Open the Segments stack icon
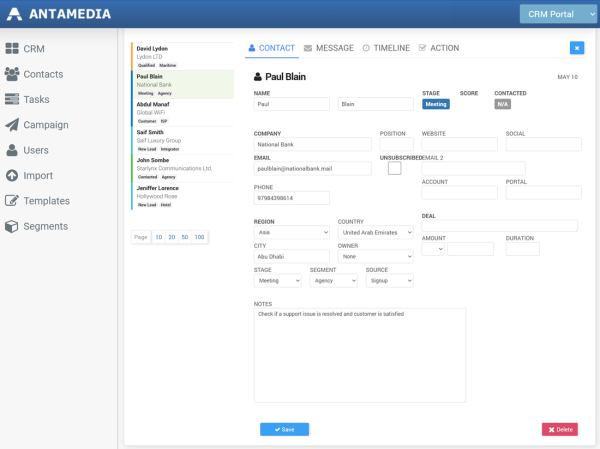Screen dimensions: 600x449 tap(12, 226)
